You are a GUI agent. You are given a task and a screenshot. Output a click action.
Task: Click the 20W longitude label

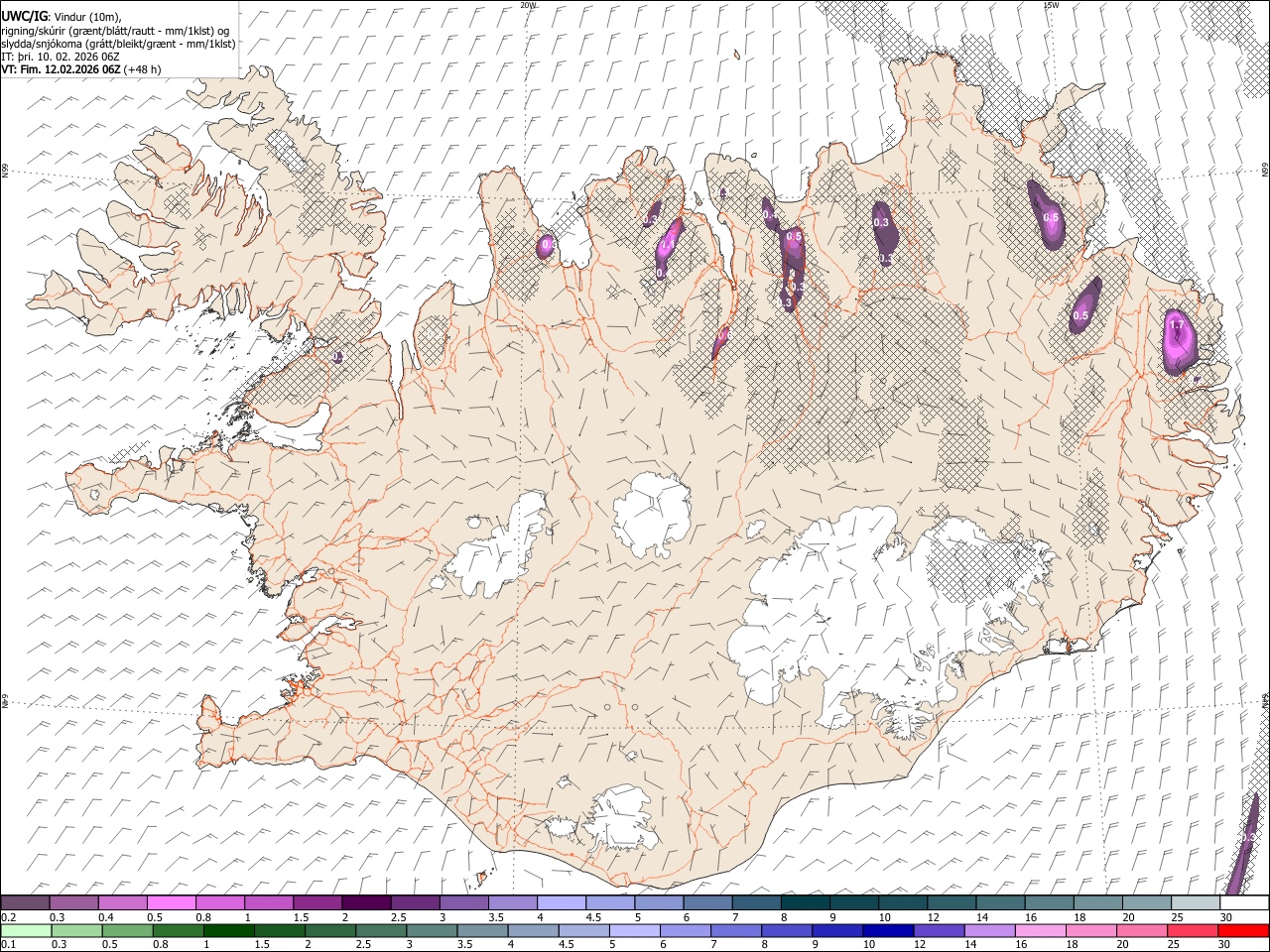(528, 5)
